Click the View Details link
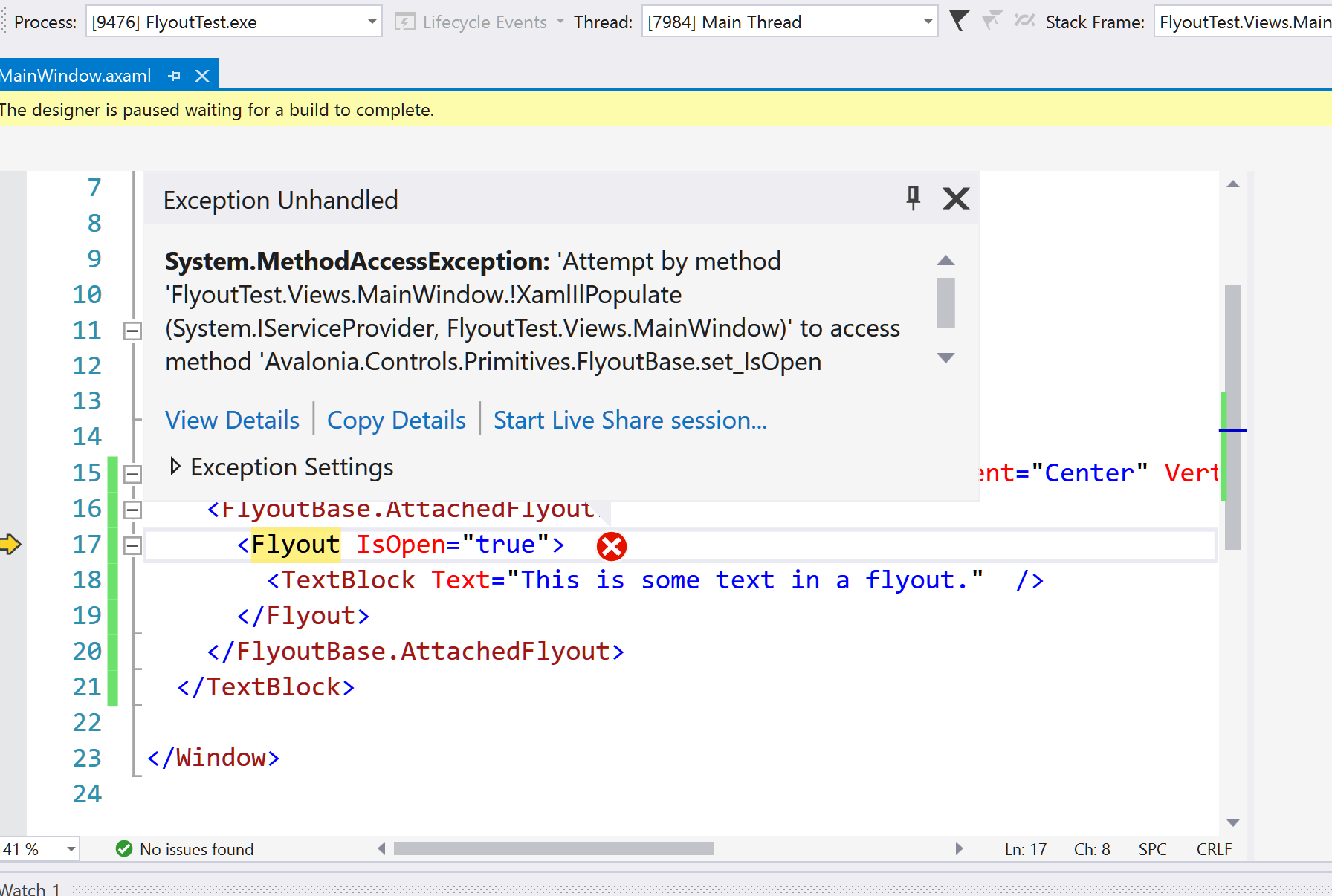 click(x=232, y=420)
